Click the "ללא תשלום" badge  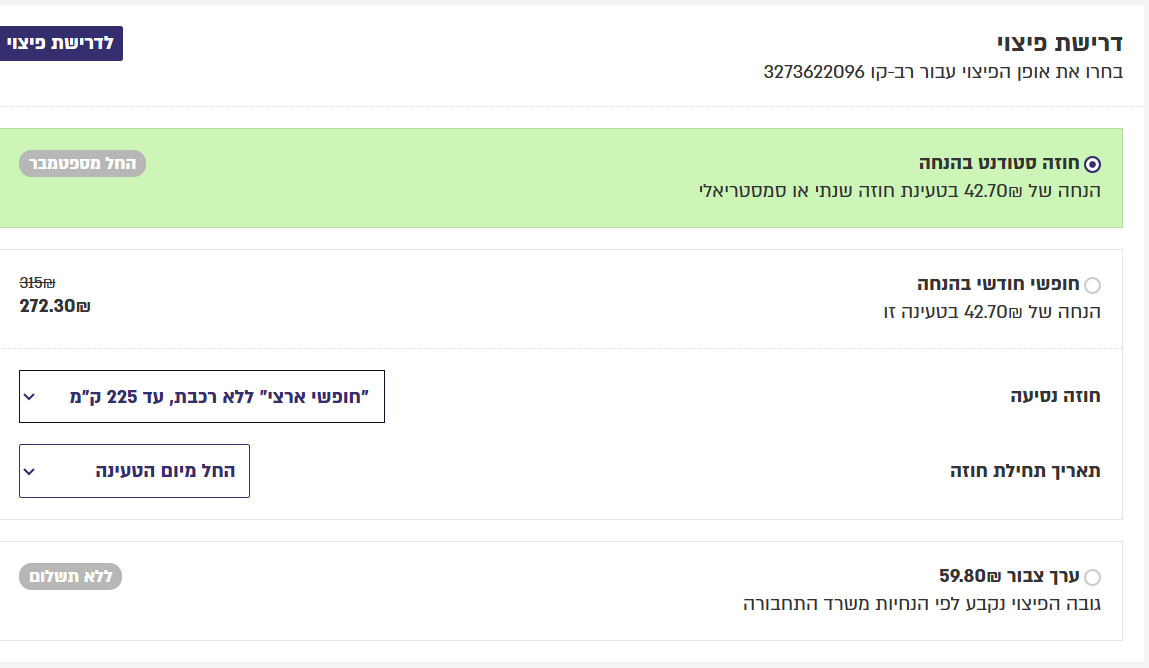pos(71,576)
